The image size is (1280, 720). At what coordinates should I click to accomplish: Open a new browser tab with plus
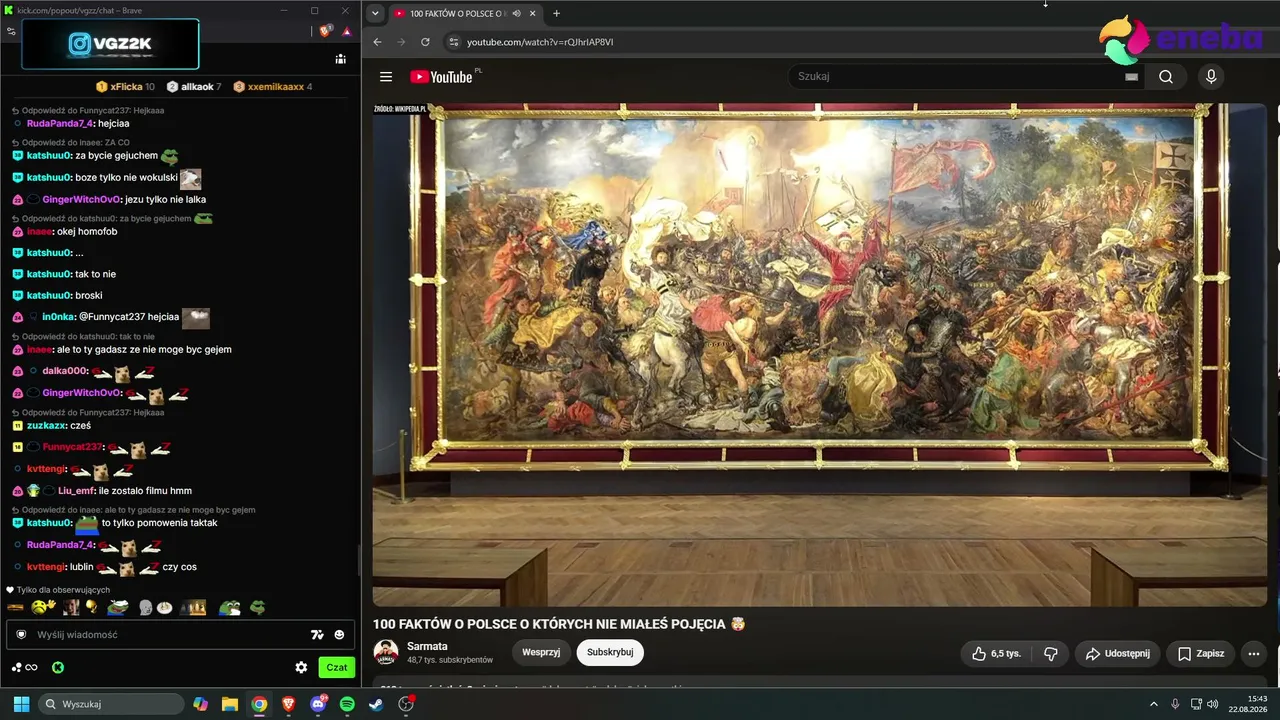(x=556, y=14)
